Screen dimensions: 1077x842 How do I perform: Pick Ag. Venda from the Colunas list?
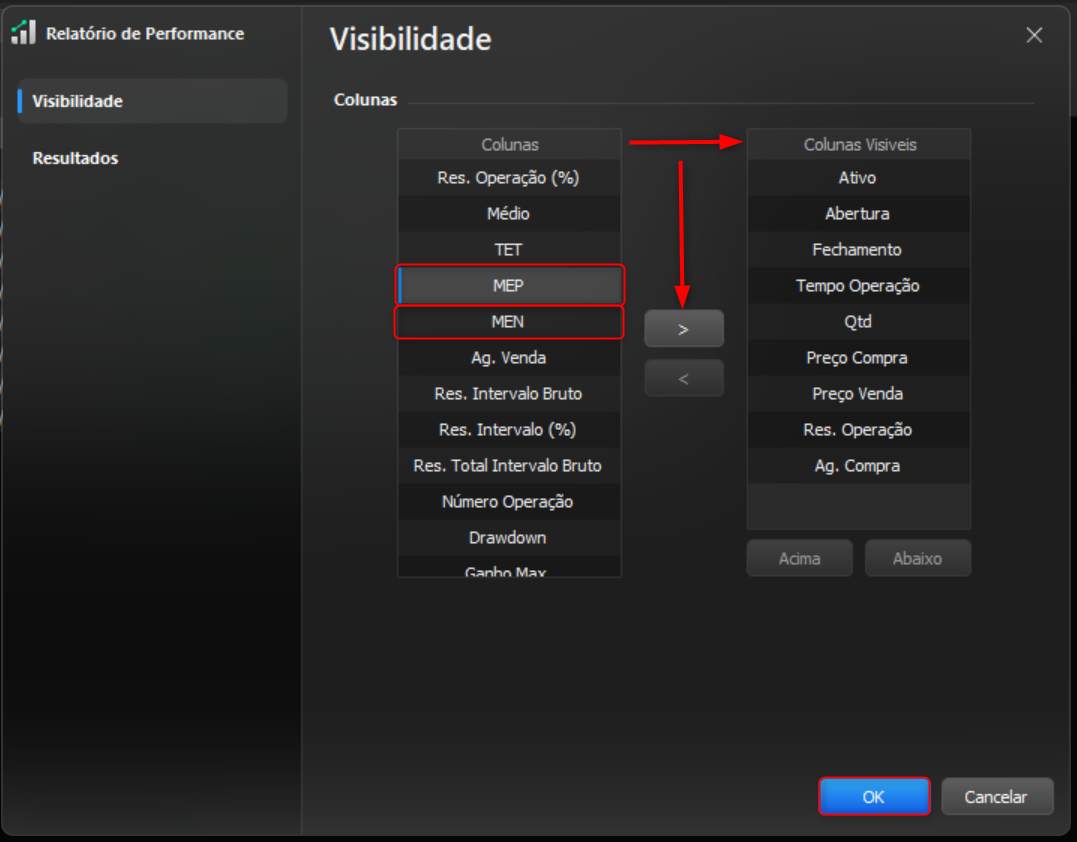(x=509, y=358)
